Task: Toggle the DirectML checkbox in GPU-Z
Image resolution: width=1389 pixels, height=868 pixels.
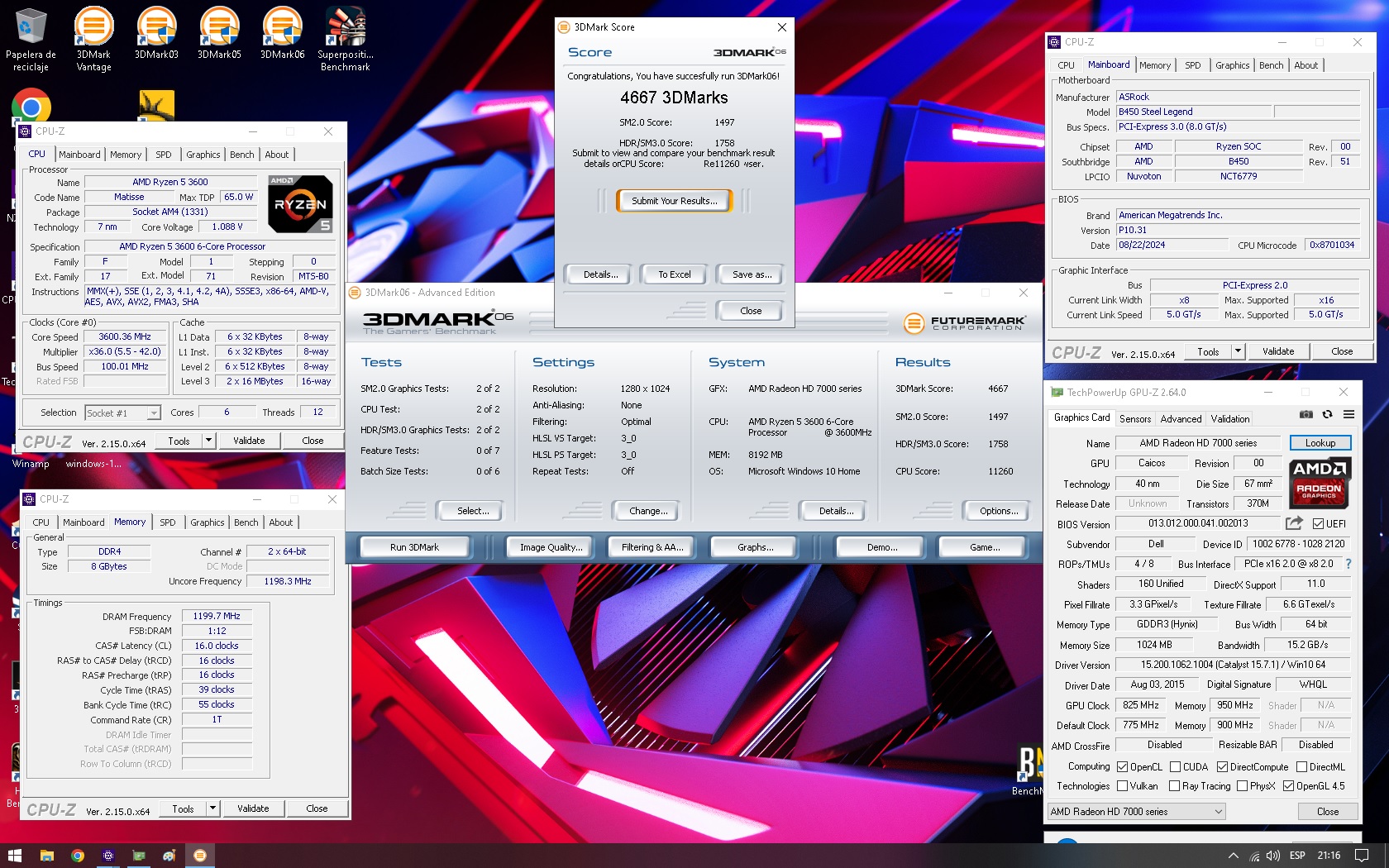Action: pos(1301,766)
